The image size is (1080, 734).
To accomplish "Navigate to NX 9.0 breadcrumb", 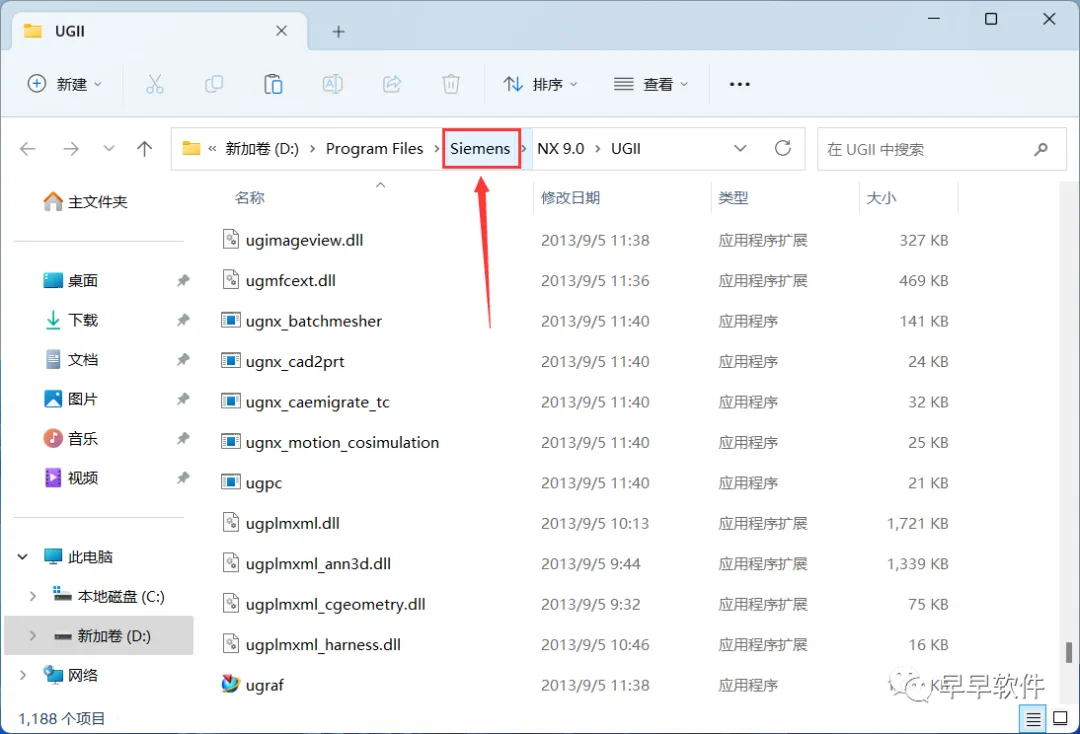I will (561, 149).
